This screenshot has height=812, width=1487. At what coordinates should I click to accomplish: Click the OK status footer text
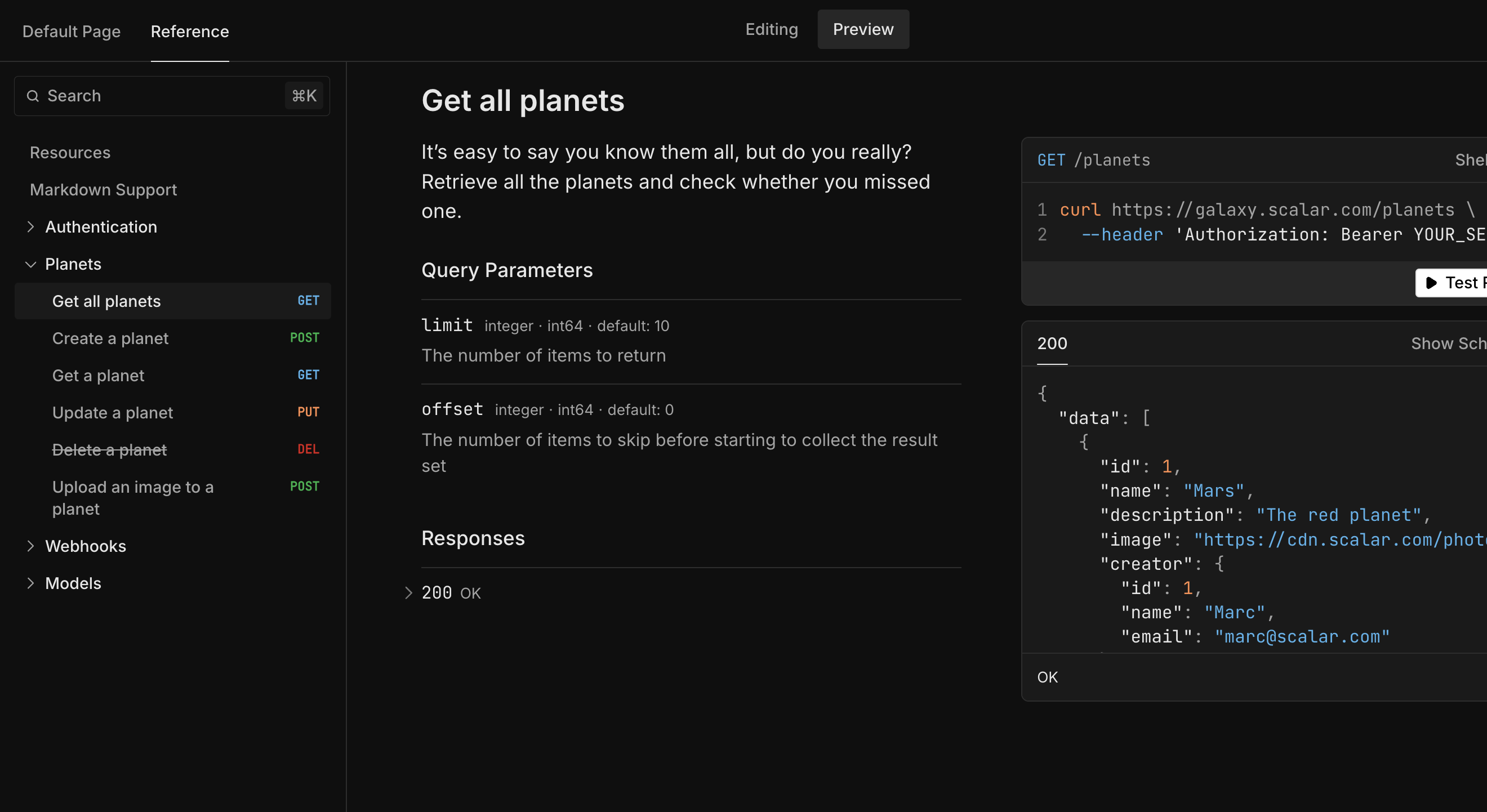pyautogui.click(x=1048, y=677)
